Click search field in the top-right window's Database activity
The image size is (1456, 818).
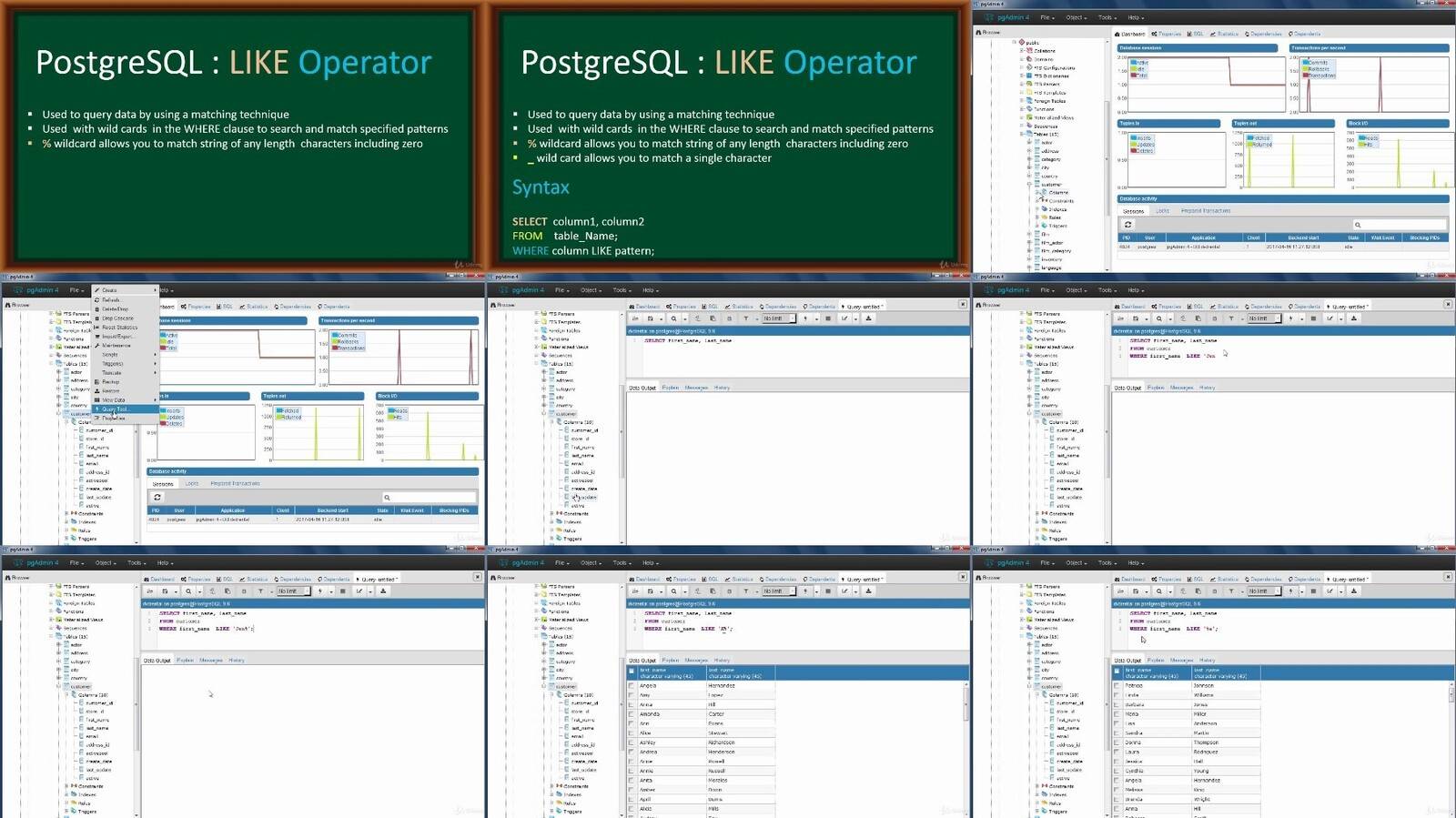point(1400,225)
